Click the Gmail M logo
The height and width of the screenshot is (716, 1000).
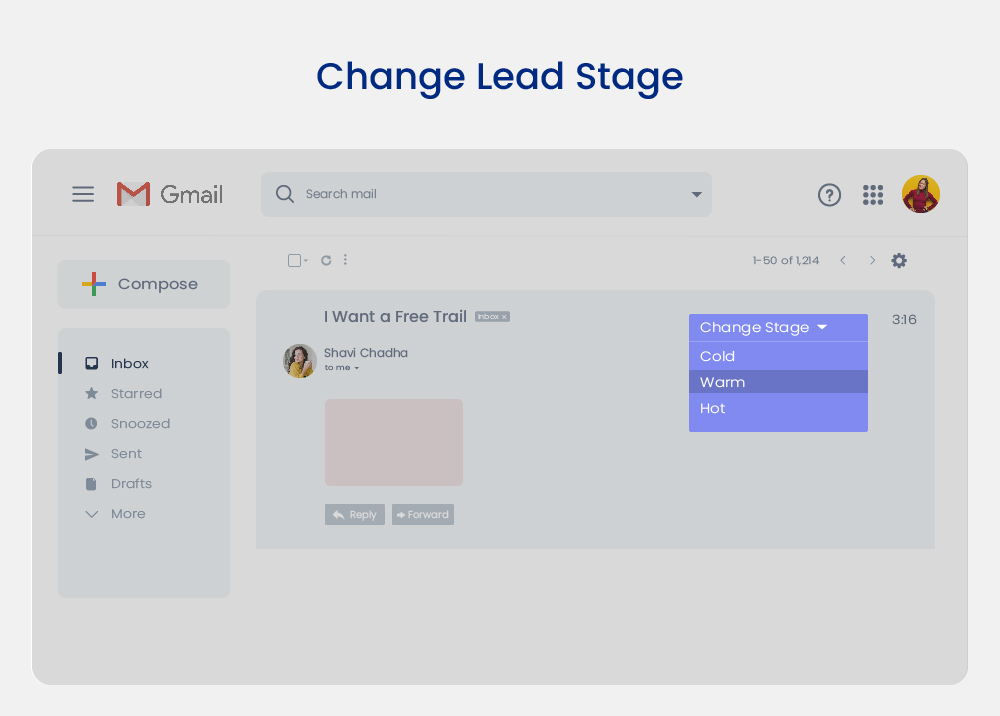click(133, 194)
